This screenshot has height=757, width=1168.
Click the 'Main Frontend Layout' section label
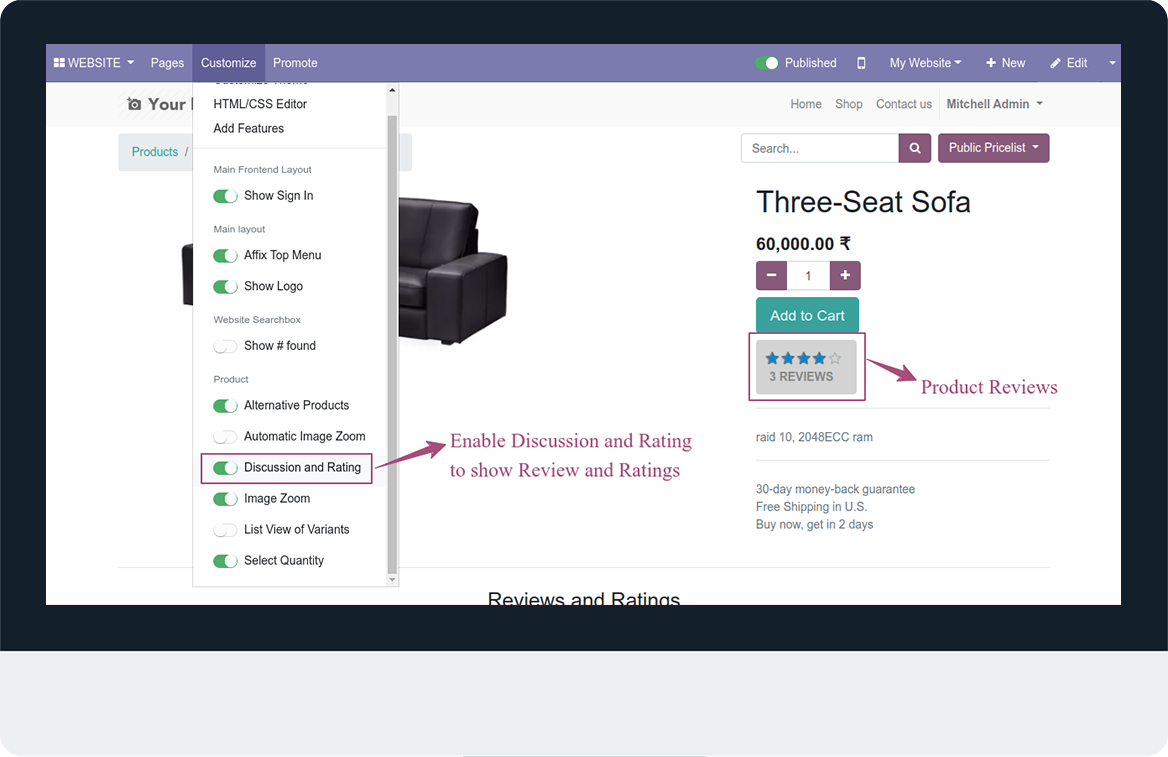point(262,170)
